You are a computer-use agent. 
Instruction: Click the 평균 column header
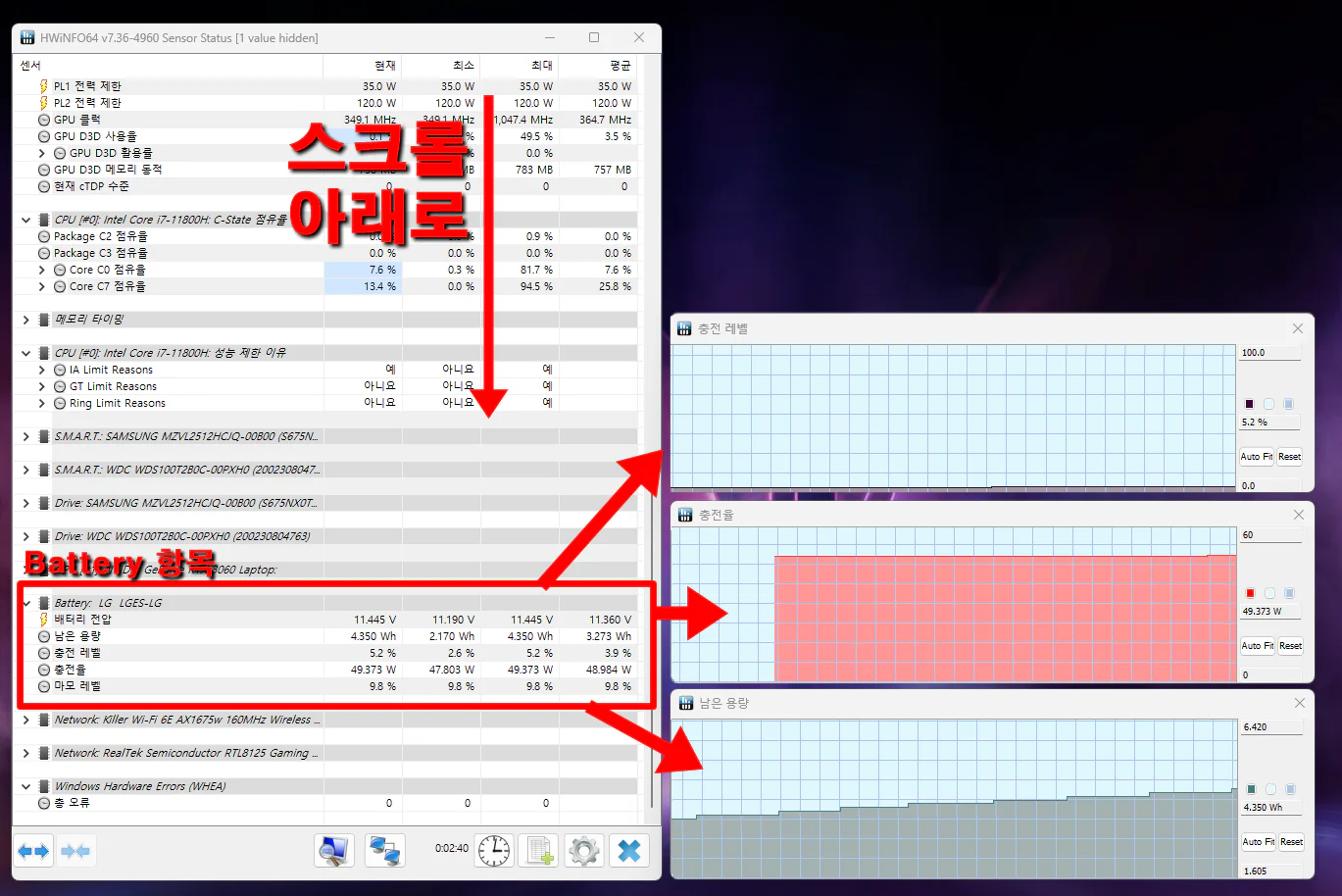tap(598, 66)
